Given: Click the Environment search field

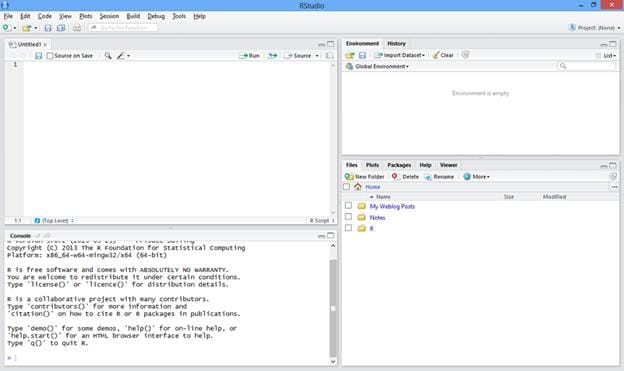Looking at the screenshot, I should 586,66.
